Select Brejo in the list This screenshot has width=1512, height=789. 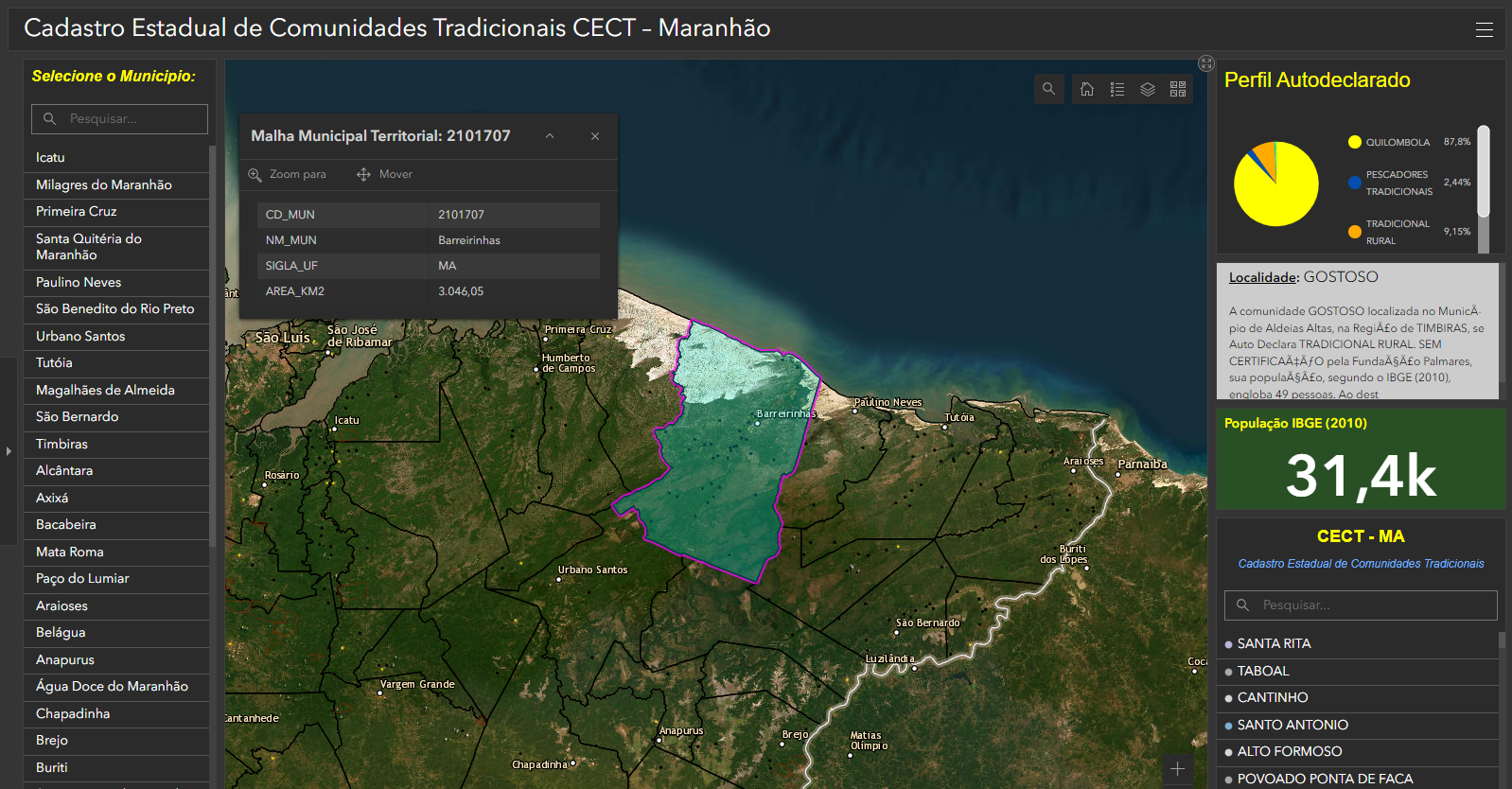point(115,741)
